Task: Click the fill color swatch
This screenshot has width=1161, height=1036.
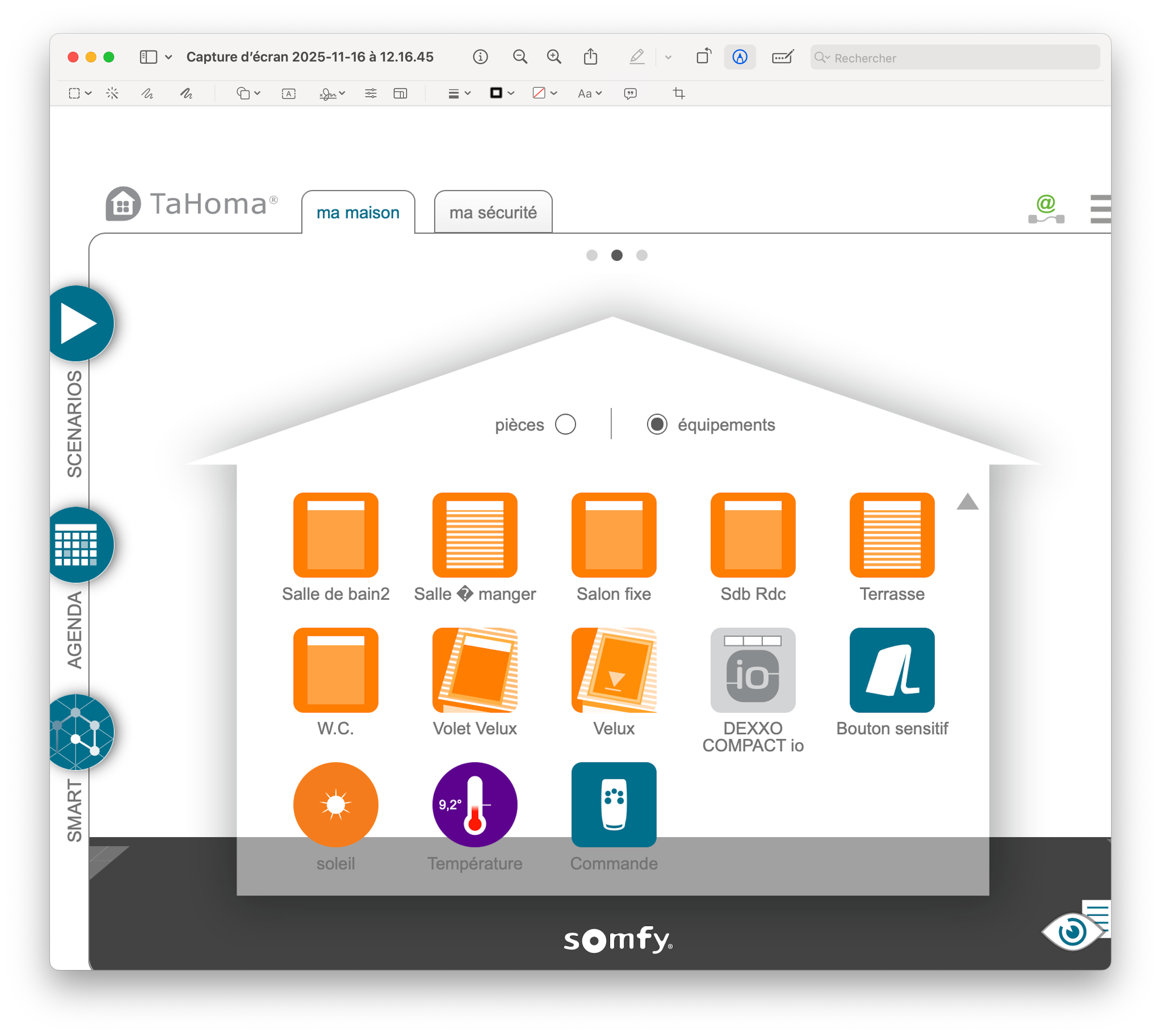Action: click(539, 93)
